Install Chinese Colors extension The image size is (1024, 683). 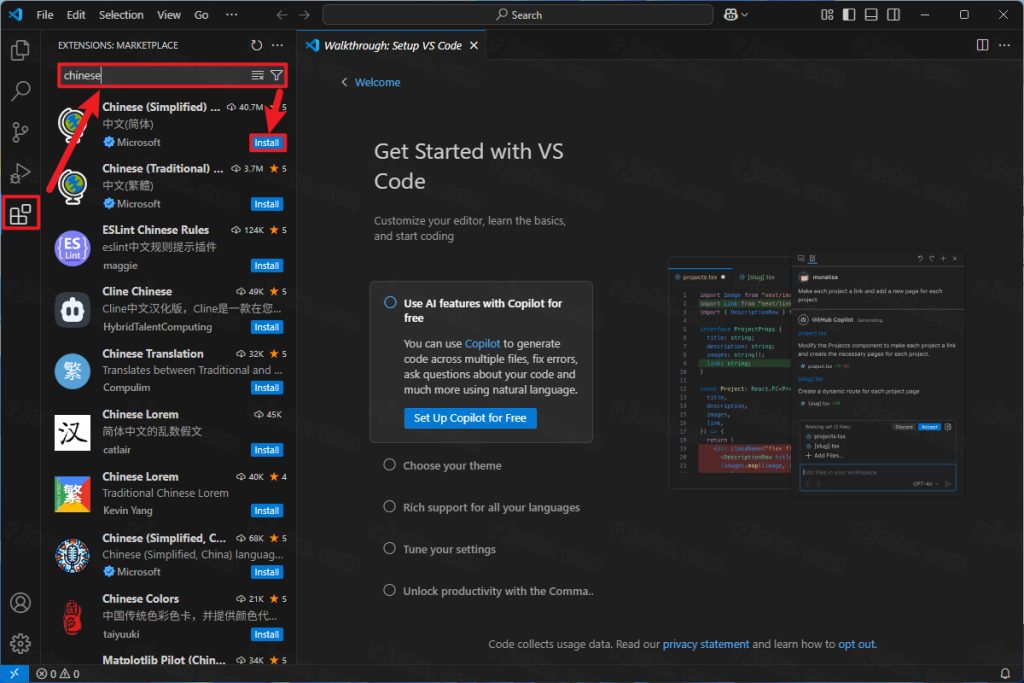[x=267, y=635]
